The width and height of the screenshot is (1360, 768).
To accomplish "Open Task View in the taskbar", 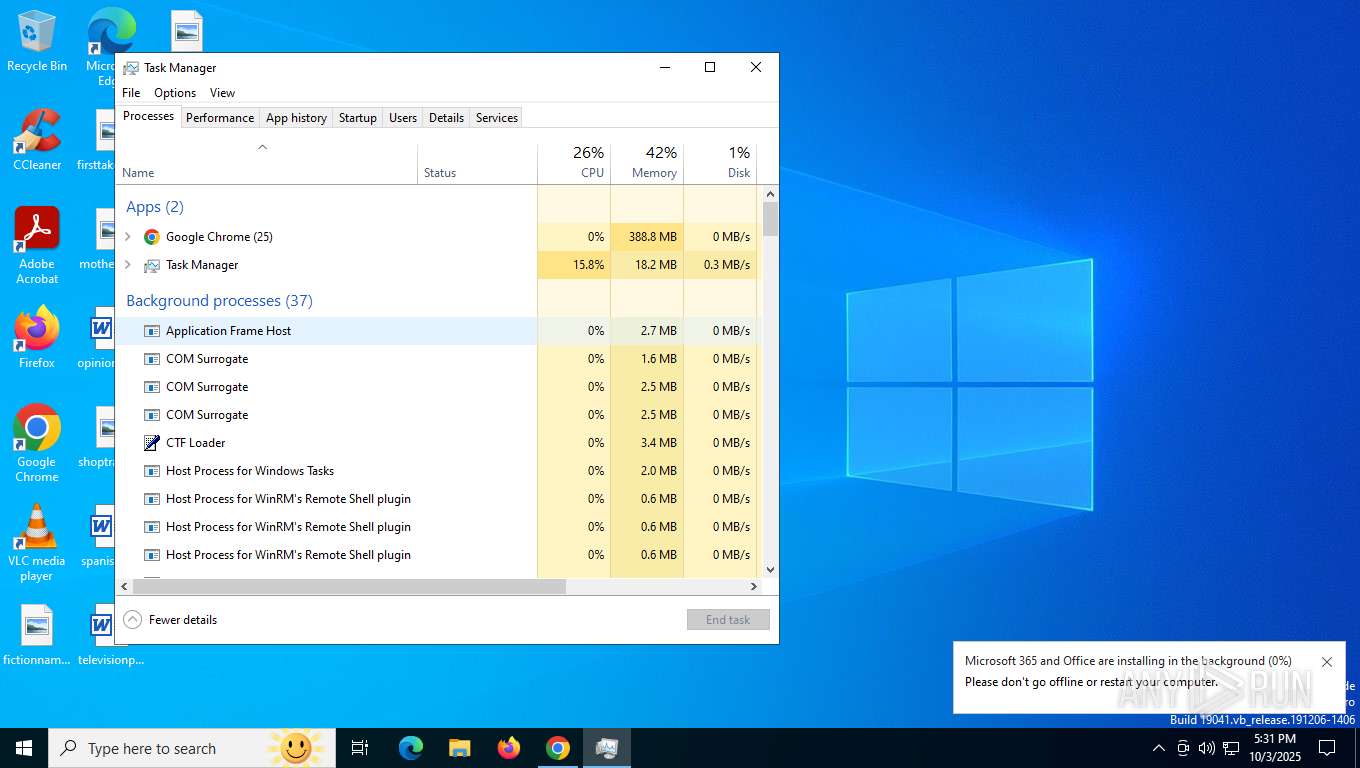I will pyautogui.click(x=360, y=748).
